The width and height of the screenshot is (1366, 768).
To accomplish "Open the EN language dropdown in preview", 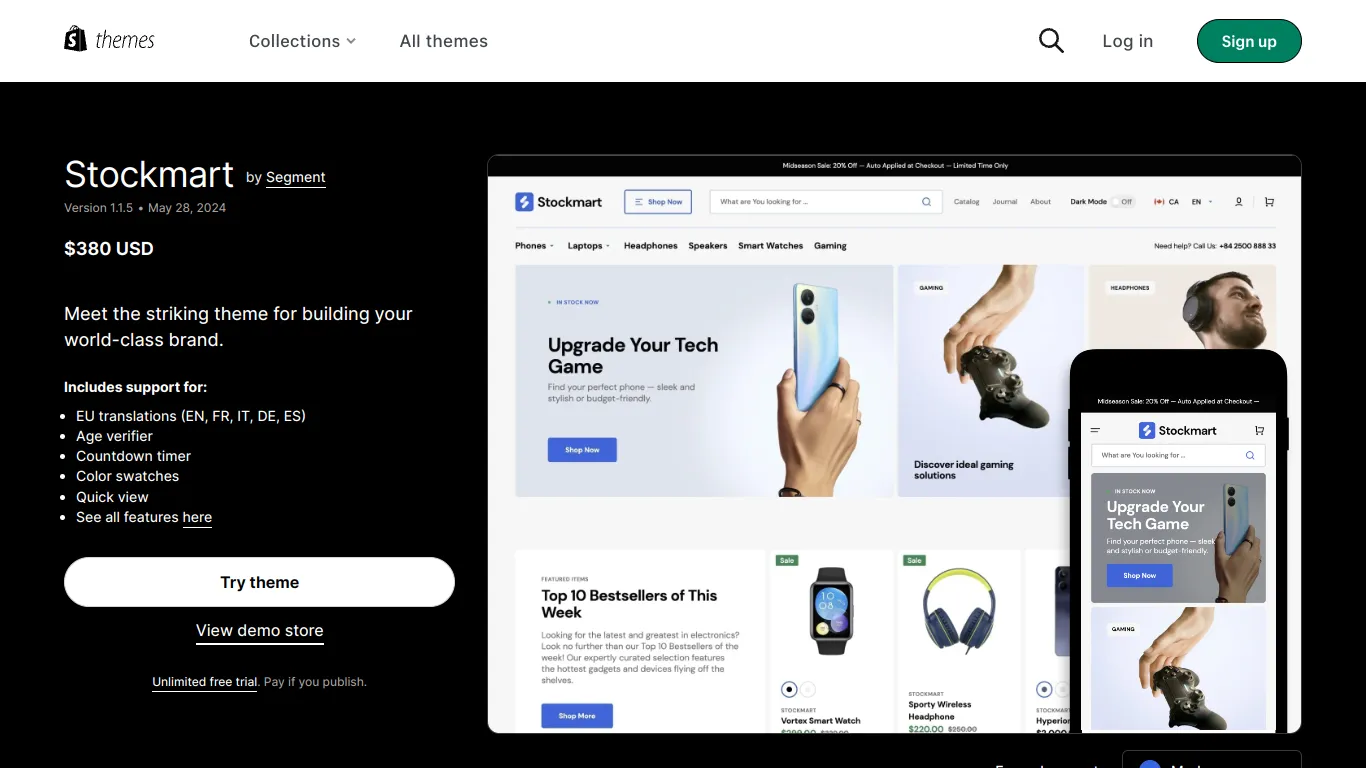I will click(1201, 202).
